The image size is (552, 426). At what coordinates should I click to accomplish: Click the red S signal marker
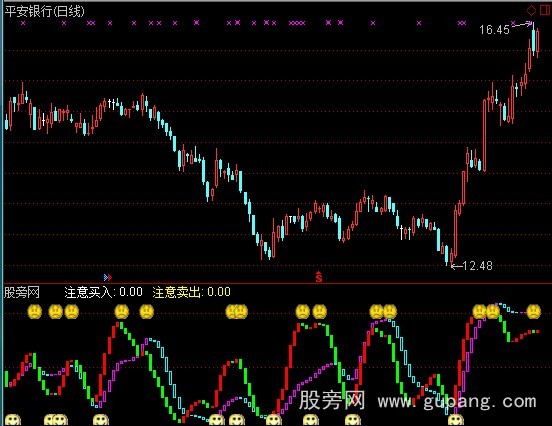[319, 277]
